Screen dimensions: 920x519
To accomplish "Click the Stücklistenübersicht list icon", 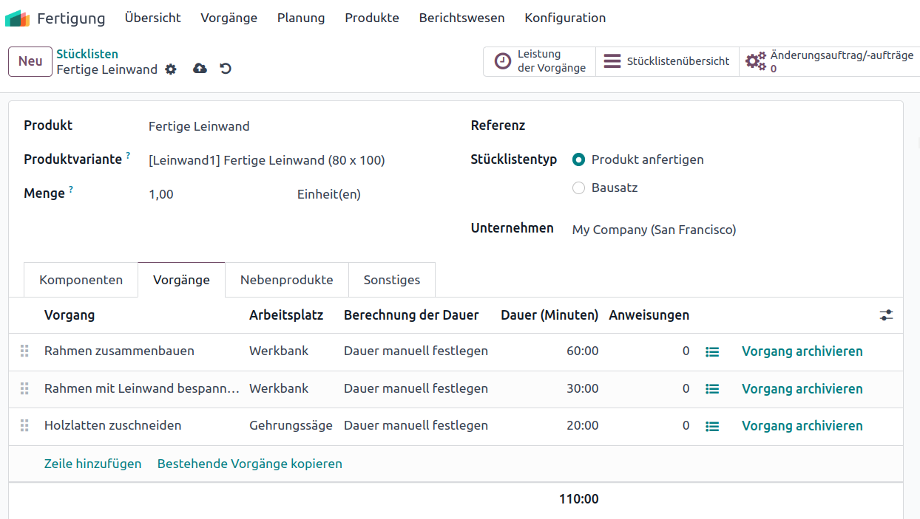I will point(612,61).
